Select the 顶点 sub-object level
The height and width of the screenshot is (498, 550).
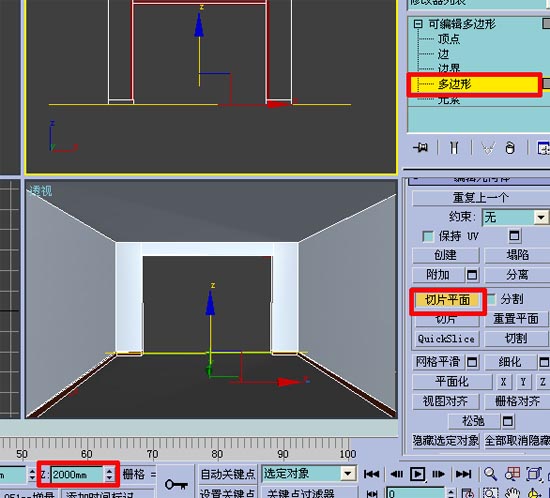click(449, 39)
